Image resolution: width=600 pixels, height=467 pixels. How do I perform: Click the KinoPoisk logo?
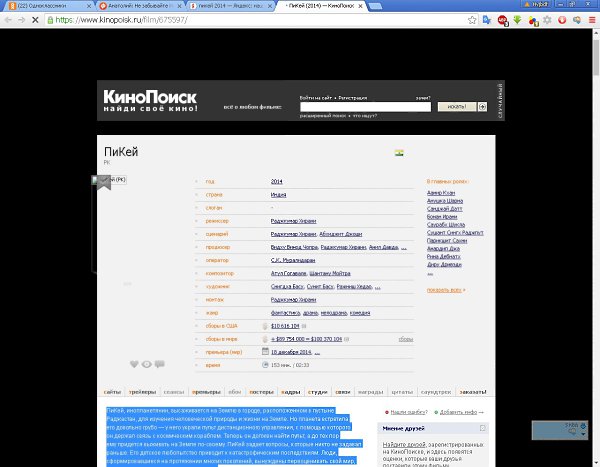pyautogui.click(x=150, y=101)
